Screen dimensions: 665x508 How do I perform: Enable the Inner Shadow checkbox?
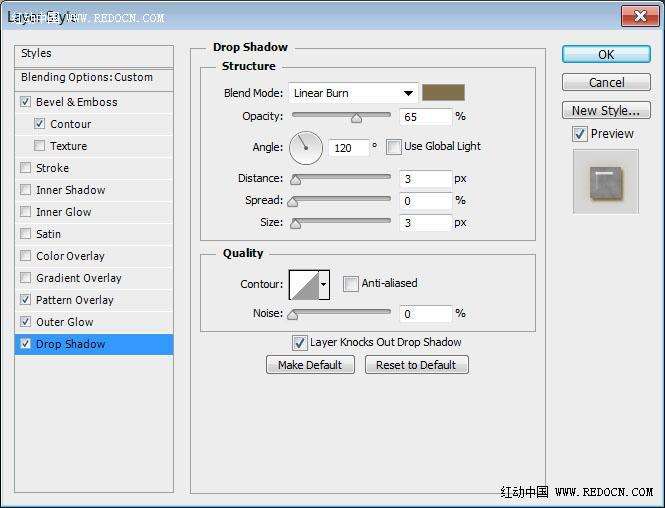pos(25,190)
